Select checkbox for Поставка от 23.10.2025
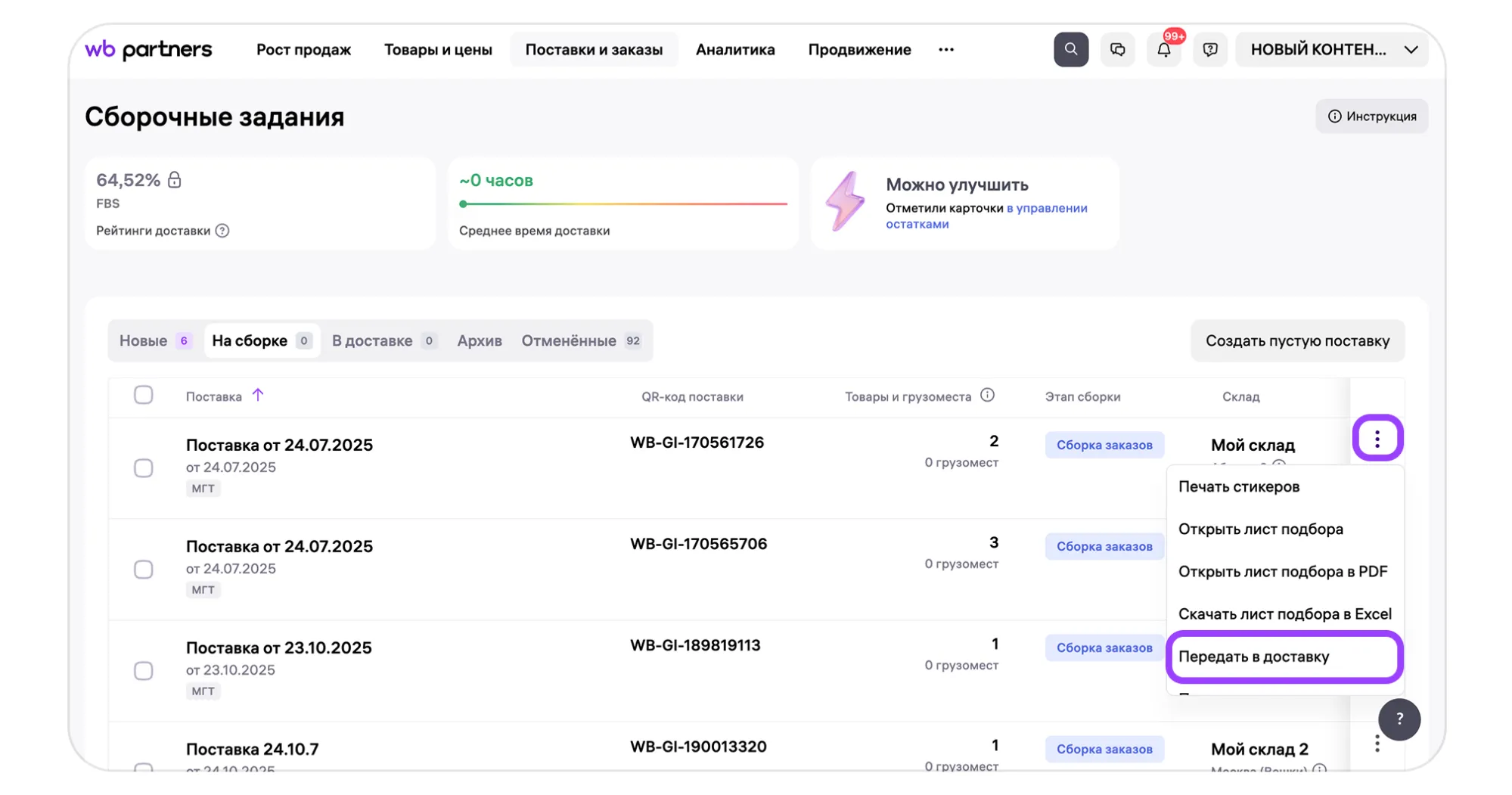 (143, 671)
